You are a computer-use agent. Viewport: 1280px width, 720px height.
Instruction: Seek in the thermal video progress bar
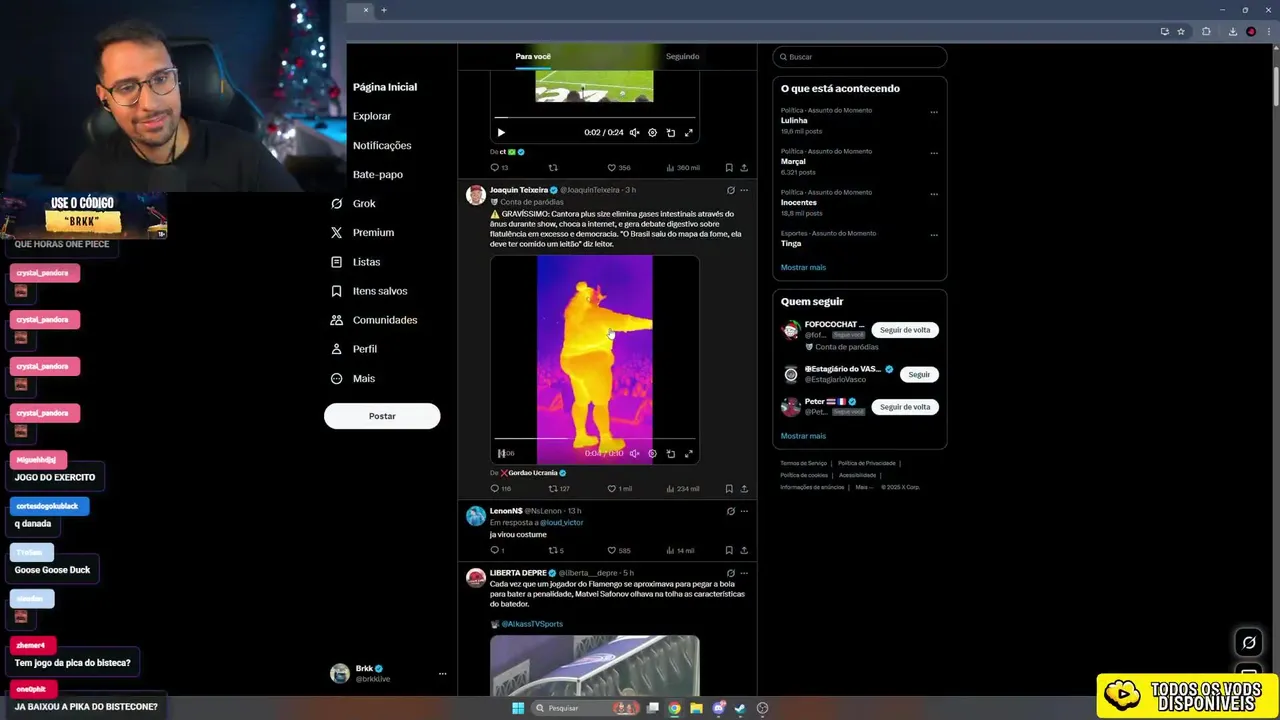tap(594, 438)
